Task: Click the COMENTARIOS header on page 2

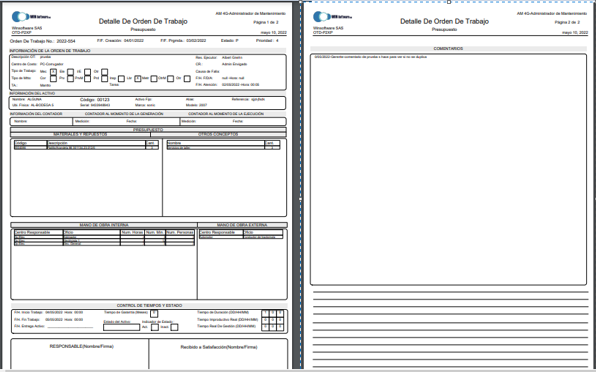Action: (448, 49)
